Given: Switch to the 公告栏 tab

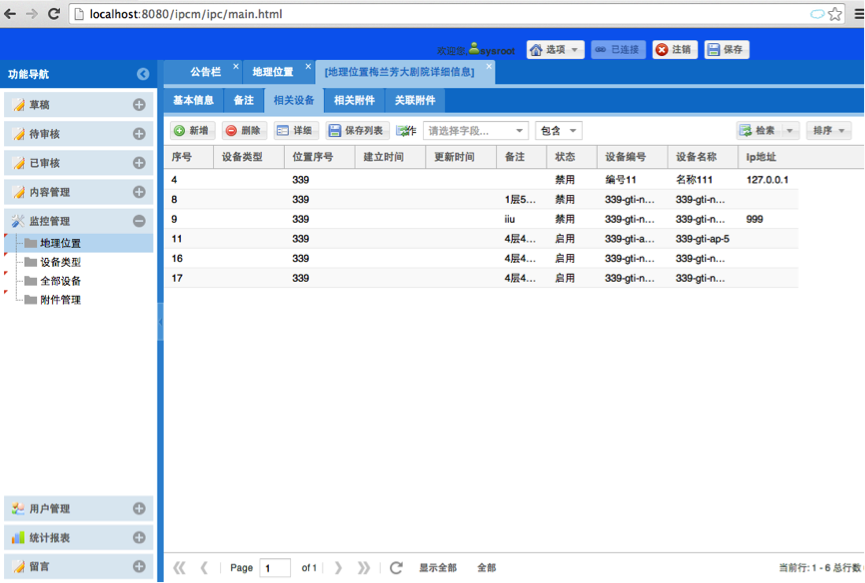Looking at the screenshot, I should point(205,72).
